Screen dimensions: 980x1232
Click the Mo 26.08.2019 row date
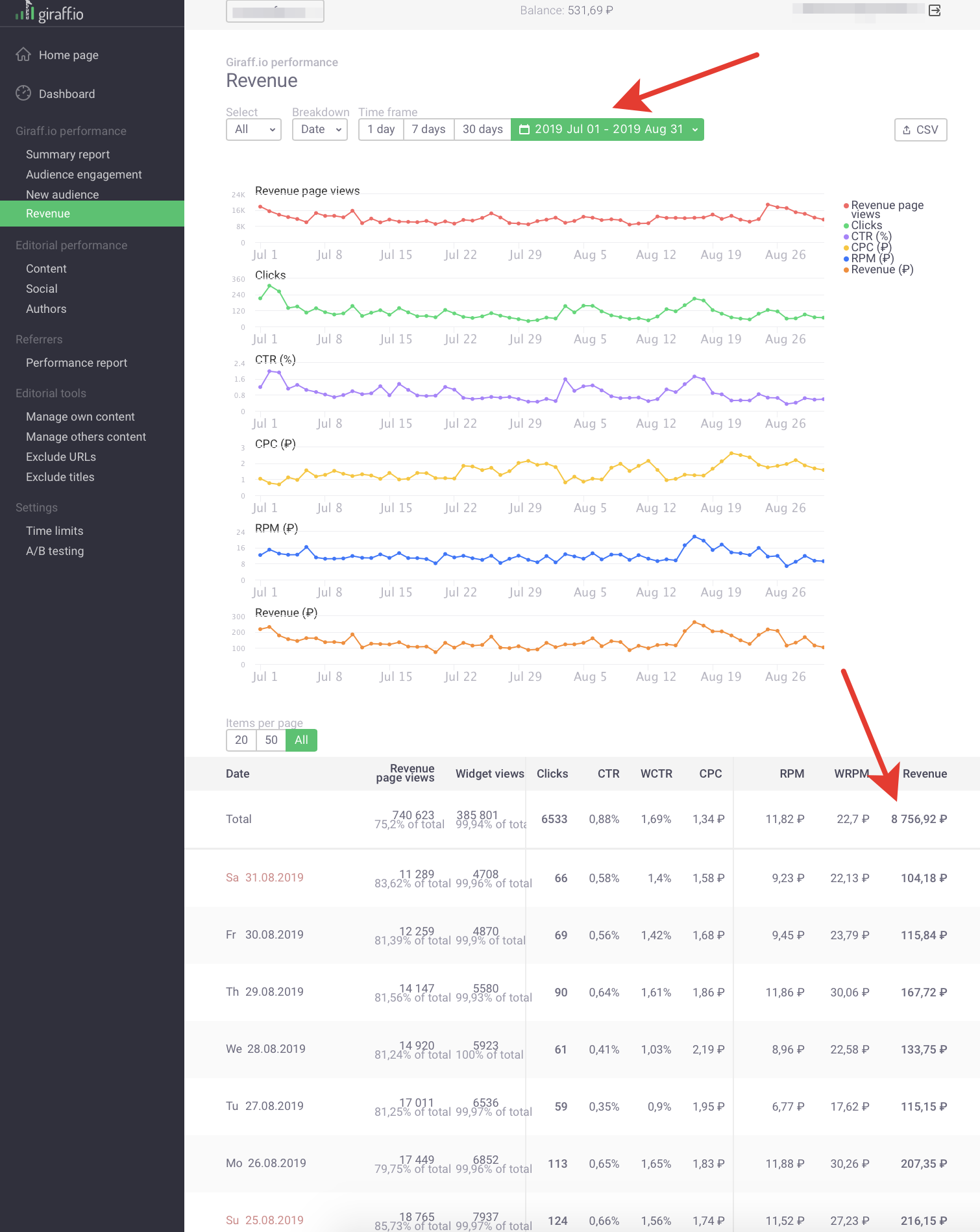266,1163
